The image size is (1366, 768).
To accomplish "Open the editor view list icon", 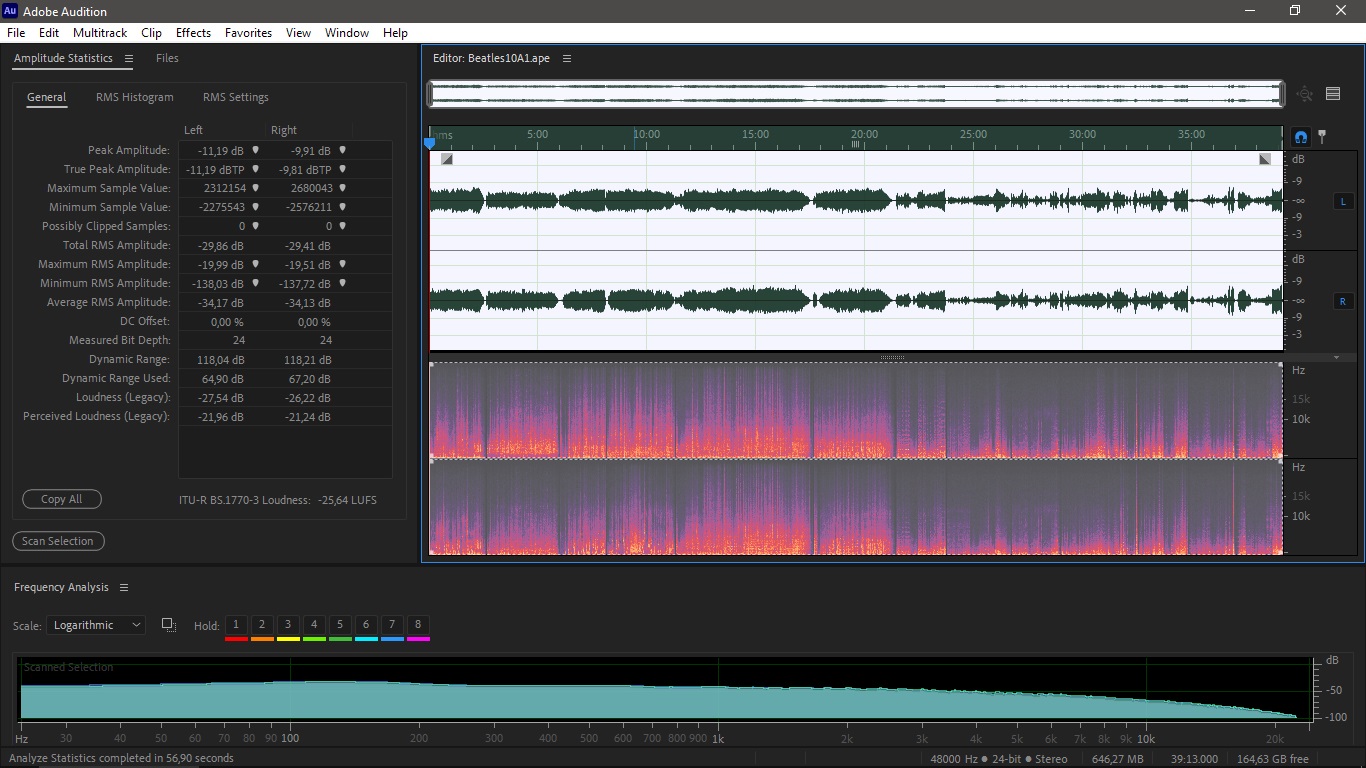I will [x=1333, y=94].
